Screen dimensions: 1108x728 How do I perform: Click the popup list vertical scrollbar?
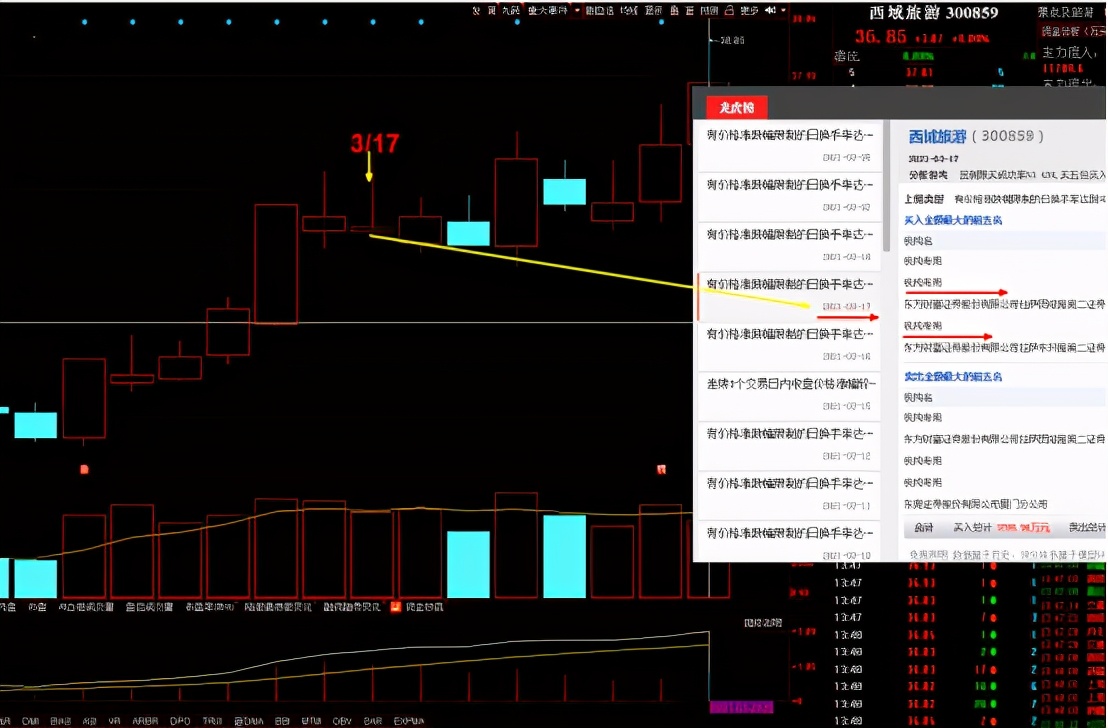[x=886, y=185]
